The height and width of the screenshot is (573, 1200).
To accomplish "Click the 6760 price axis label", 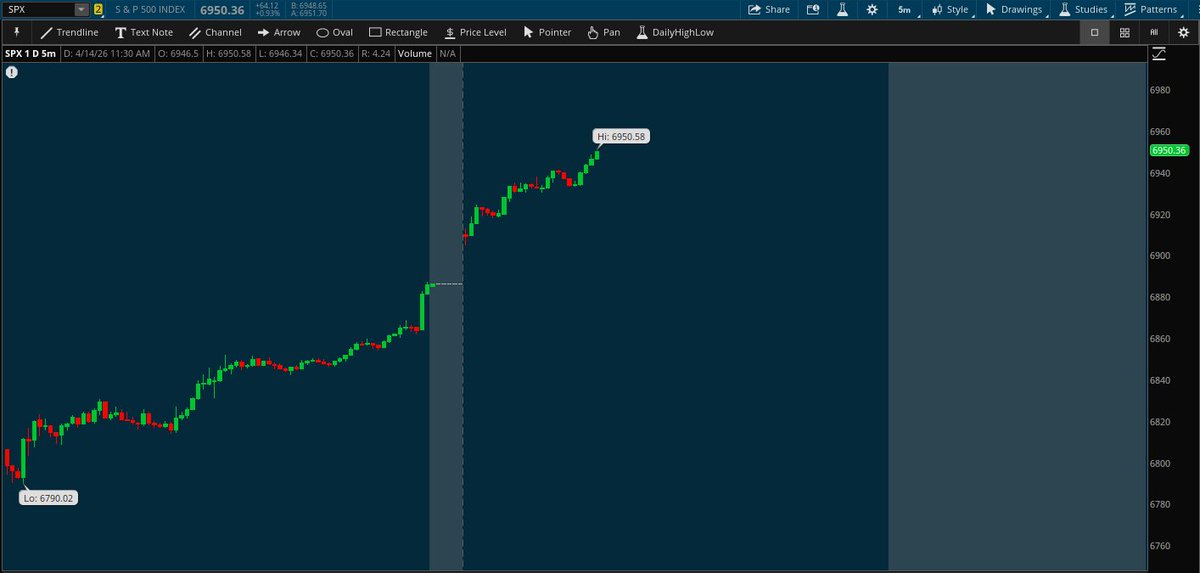I will [1160, 546].
